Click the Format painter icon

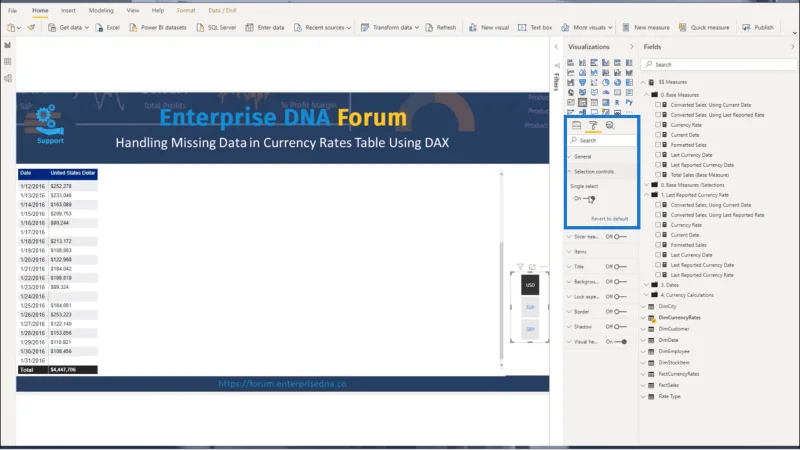pyautogui.click(x=32, y=28)
